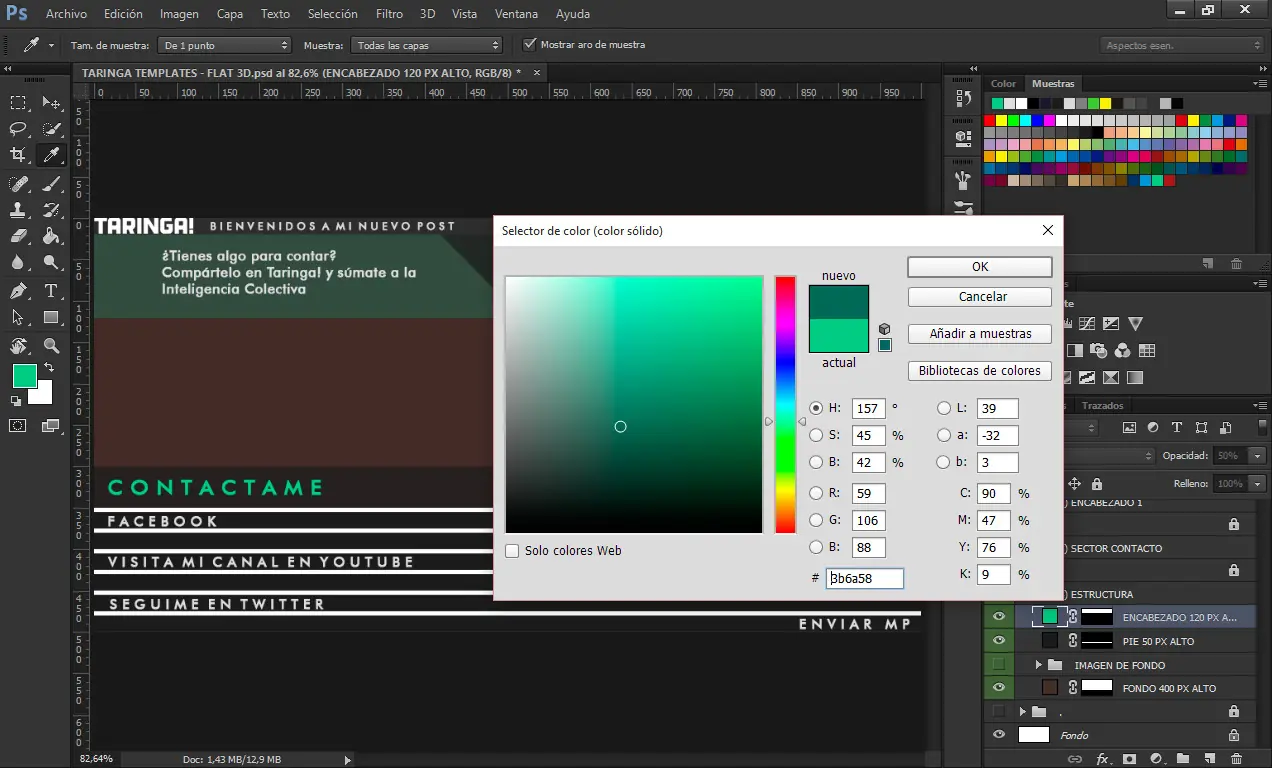This screenshot has height=768, width=1272.
Task: Click OK in color picker
Action: (980, 267)
